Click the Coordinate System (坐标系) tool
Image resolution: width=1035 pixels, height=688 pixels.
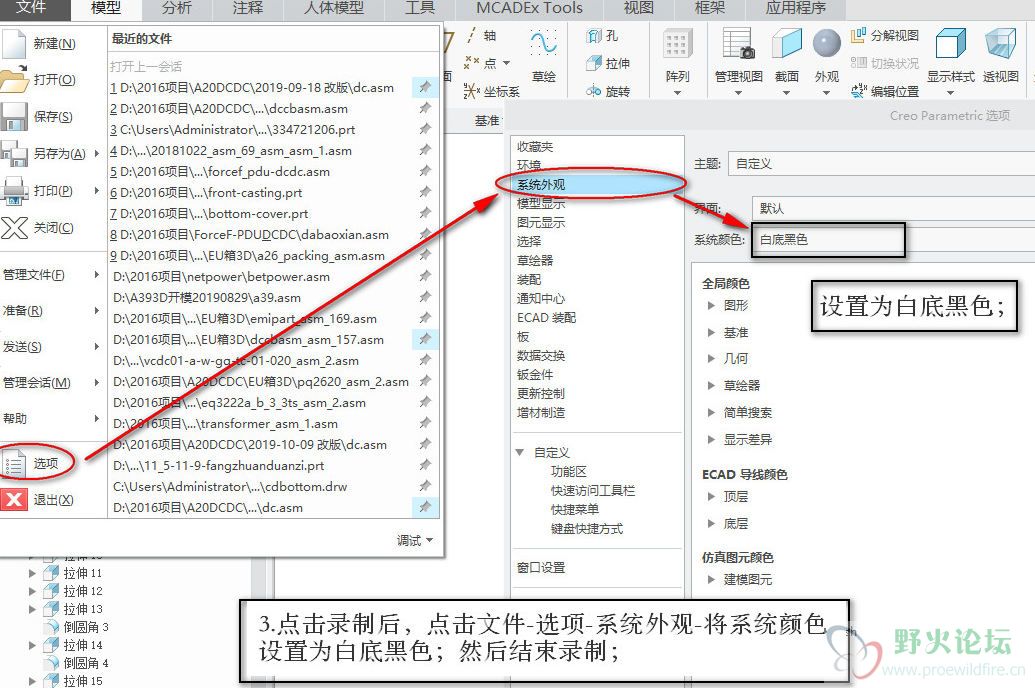coord(491,91)
